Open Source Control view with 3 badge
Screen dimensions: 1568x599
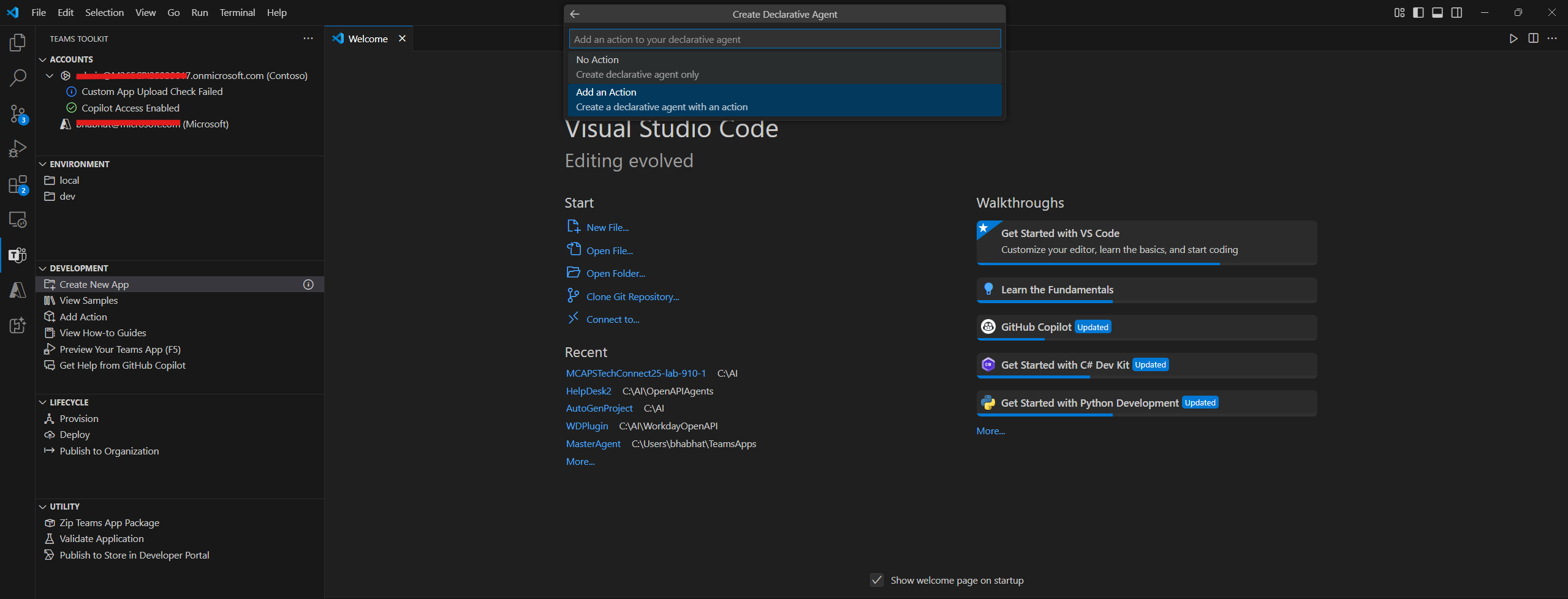(18, 113)
